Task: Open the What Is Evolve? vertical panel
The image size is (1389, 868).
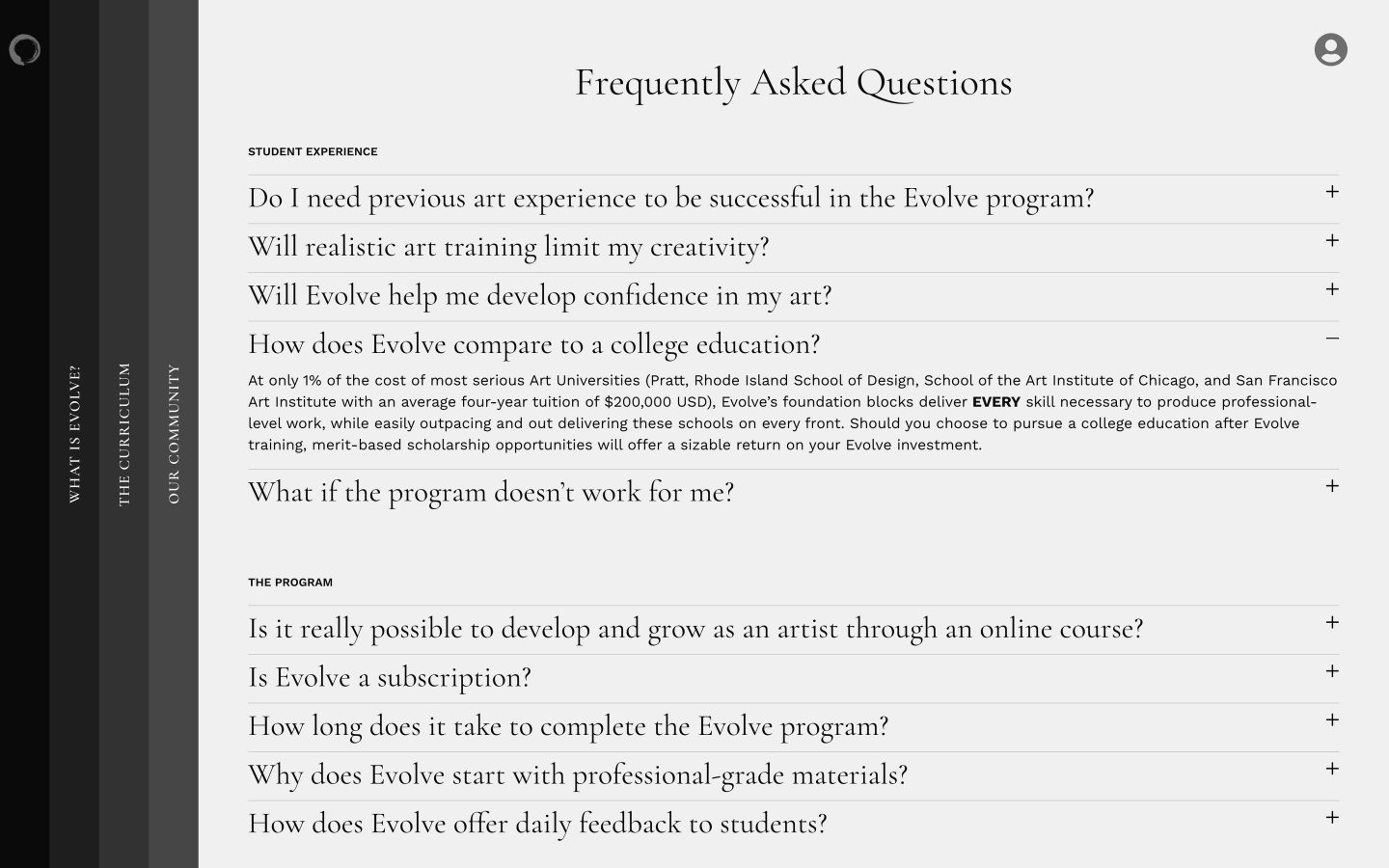Action: (74, 434)
